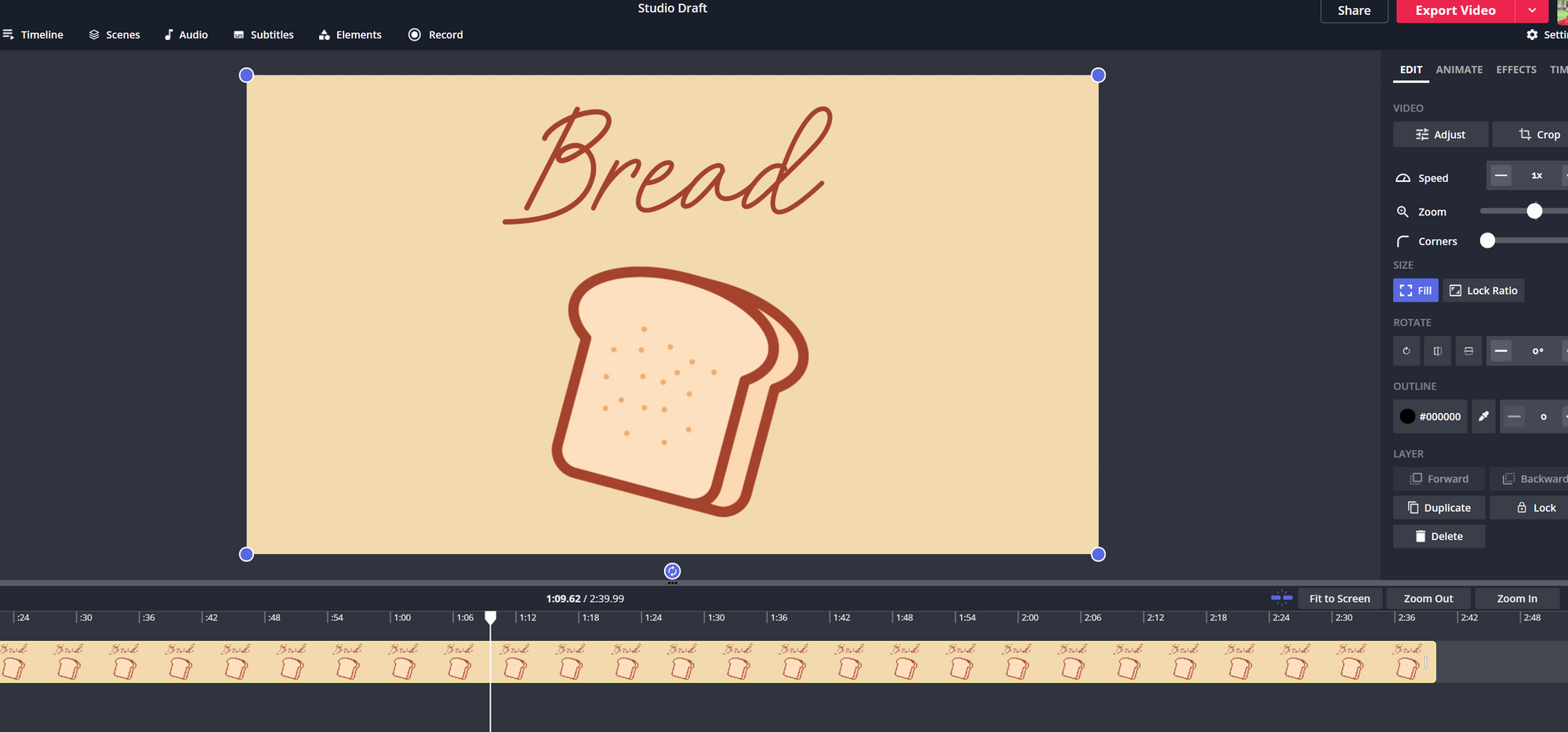Decrease rotation angle with minus button
Screen dimensions: 1568x732
click(1501, 351)
